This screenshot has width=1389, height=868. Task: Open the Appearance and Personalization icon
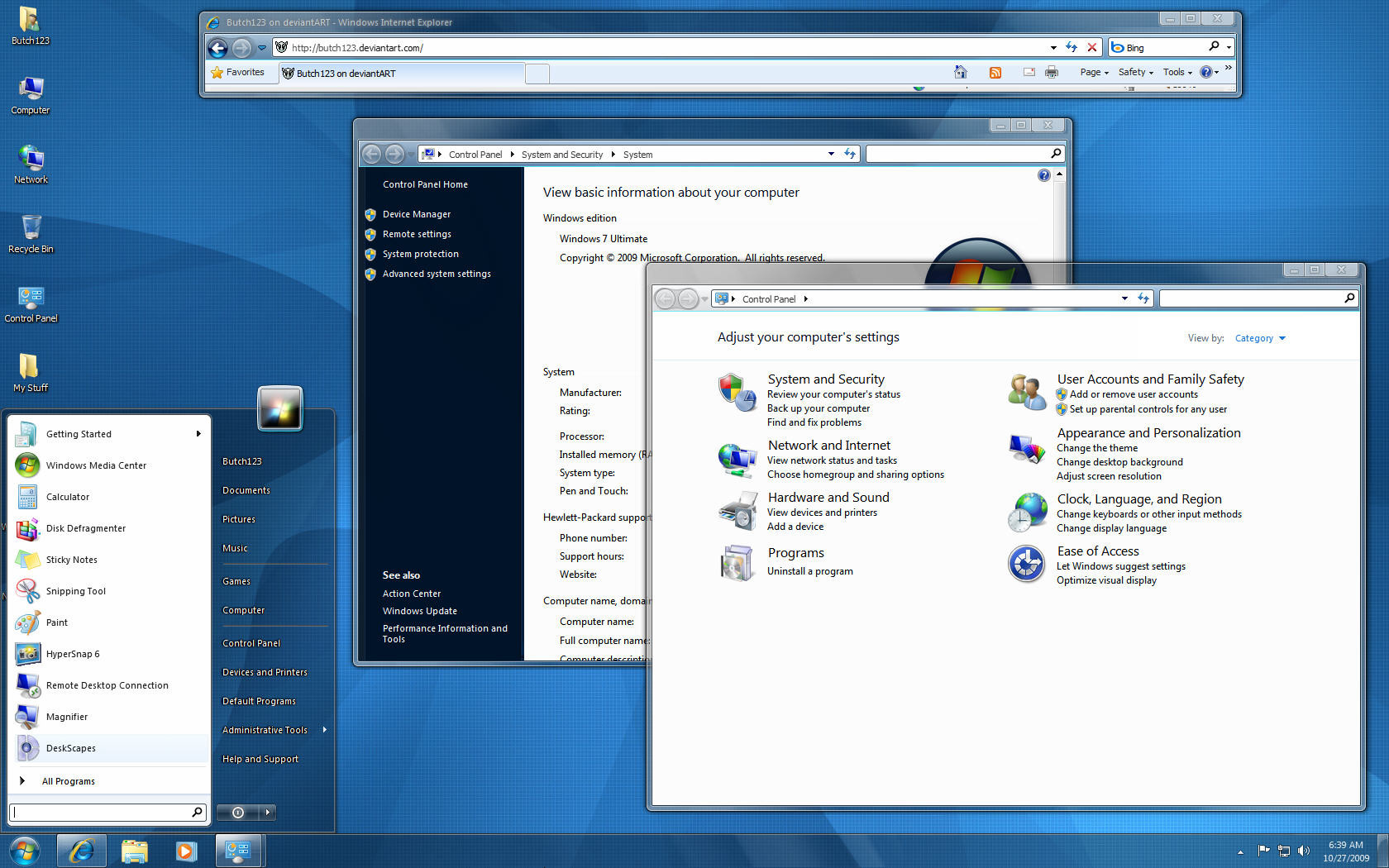[1027, 450]
